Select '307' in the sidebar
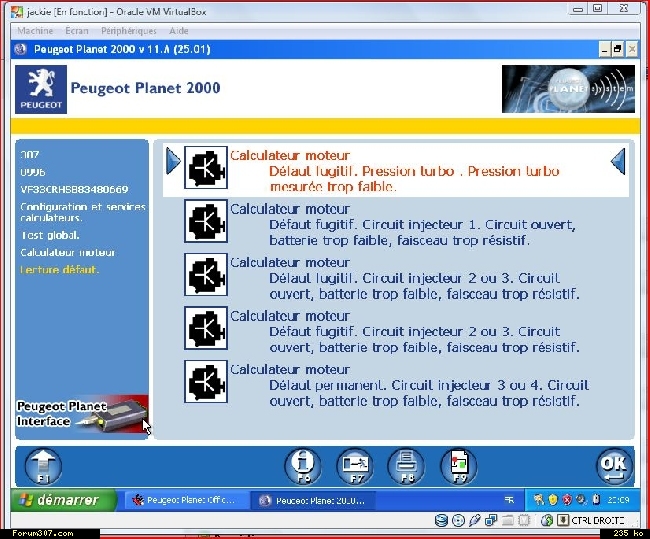The height and width of the screenshot is (539, 650). (30, 155)
